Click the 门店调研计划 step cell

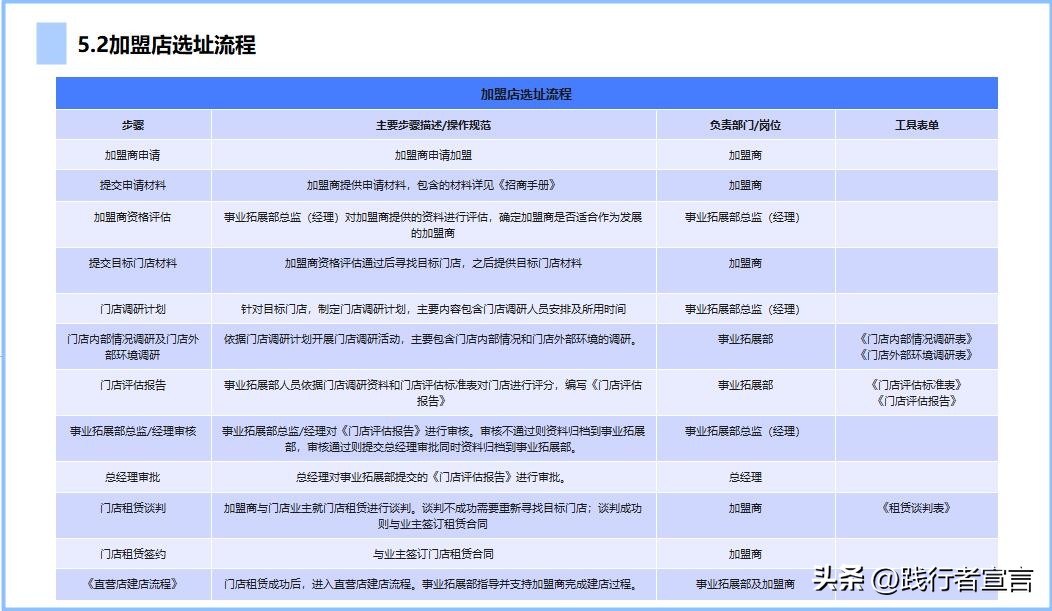click(134, 309)
